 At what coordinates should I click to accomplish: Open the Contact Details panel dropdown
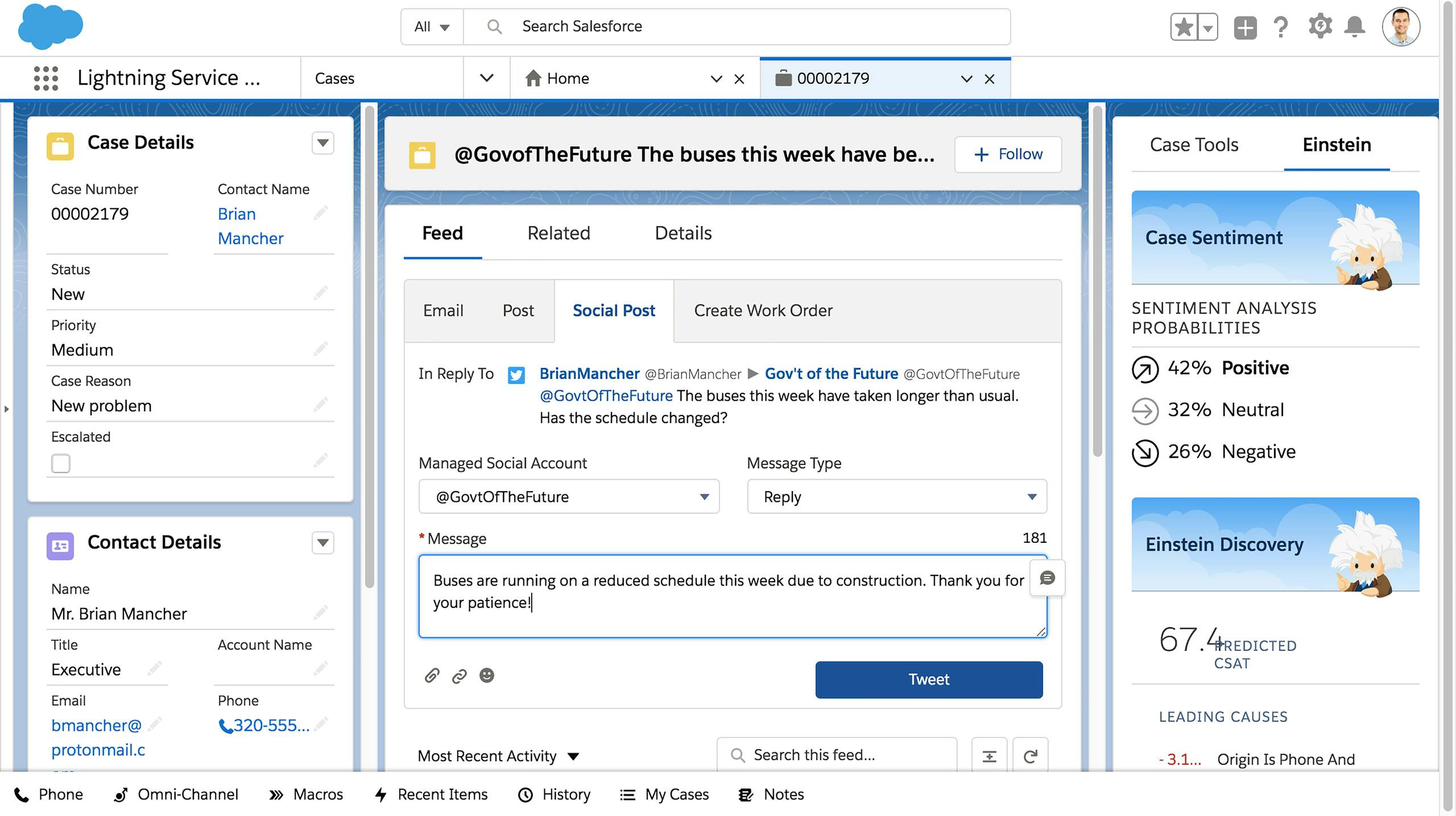click(x=322, y=543)
